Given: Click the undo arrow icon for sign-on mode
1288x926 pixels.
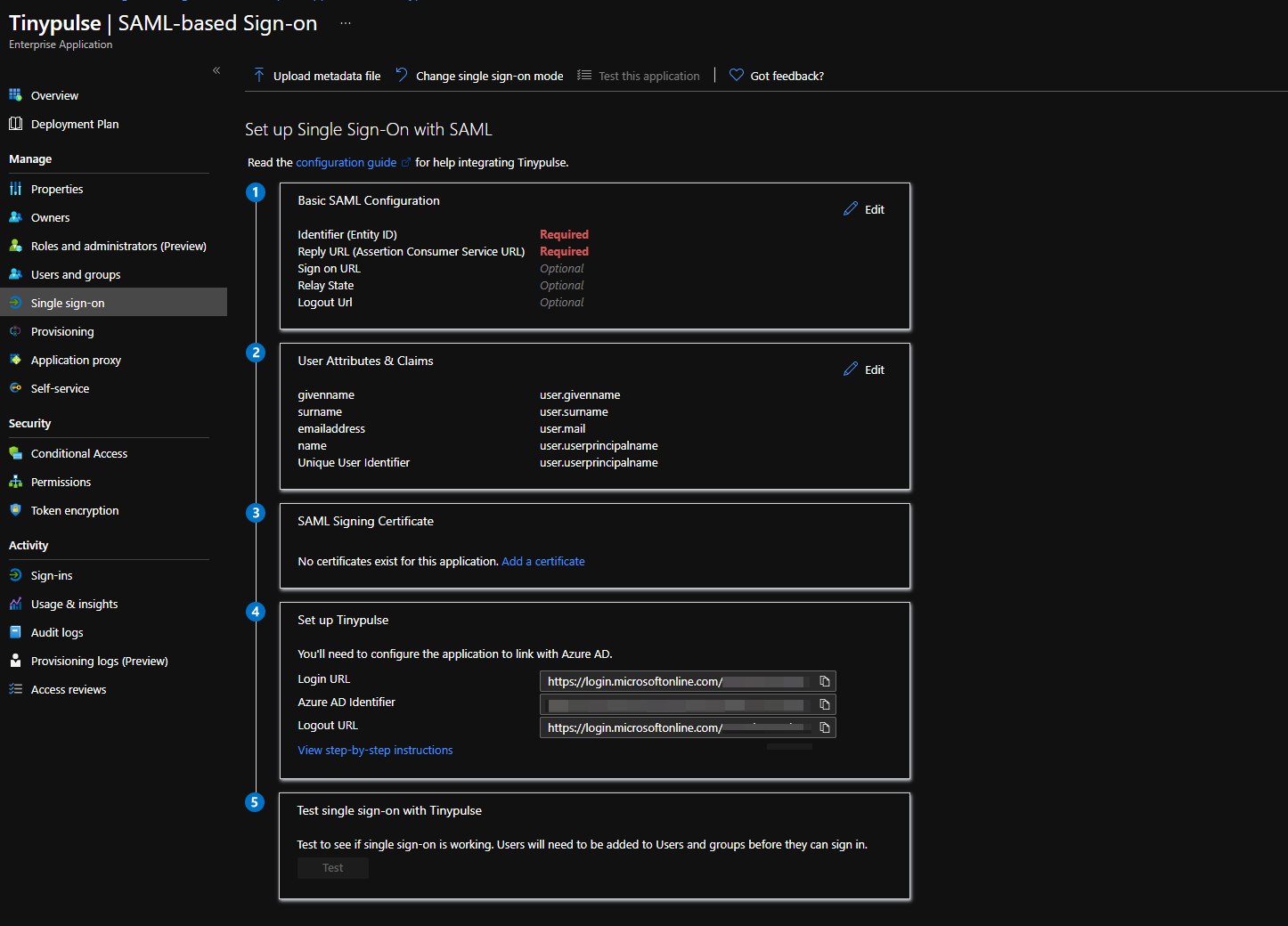Looking at the screenshot, I should coord(402,75).
